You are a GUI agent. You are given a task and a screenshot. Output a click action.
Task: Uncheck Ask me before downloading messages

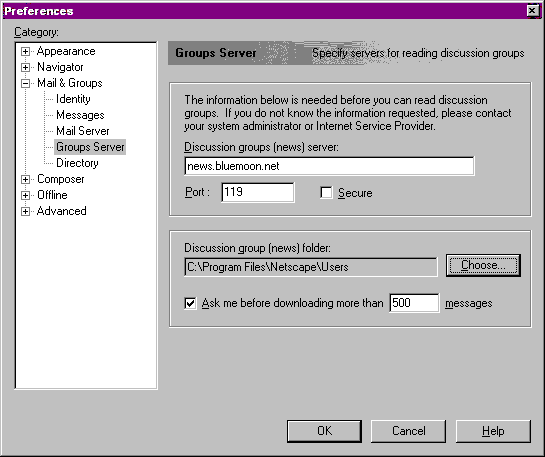coord(190,303)
